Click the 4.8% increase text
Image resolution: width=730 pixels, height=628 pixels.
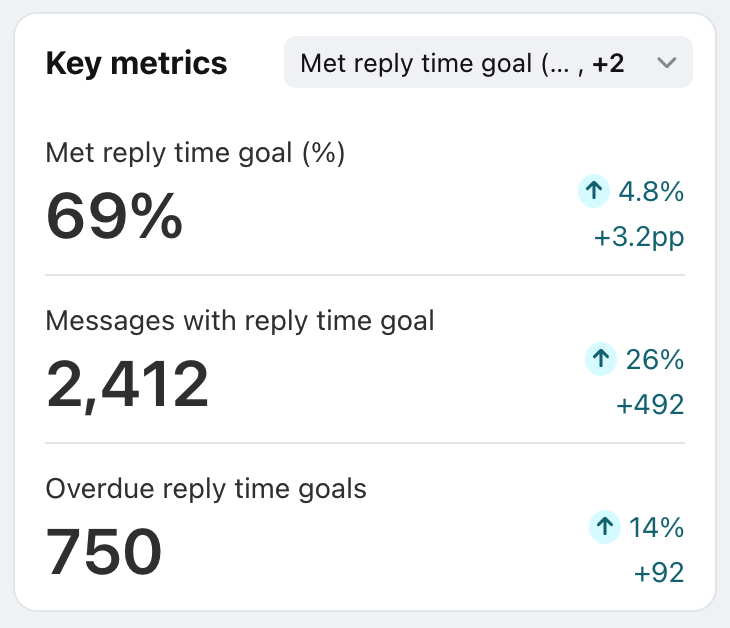(651, 191)
